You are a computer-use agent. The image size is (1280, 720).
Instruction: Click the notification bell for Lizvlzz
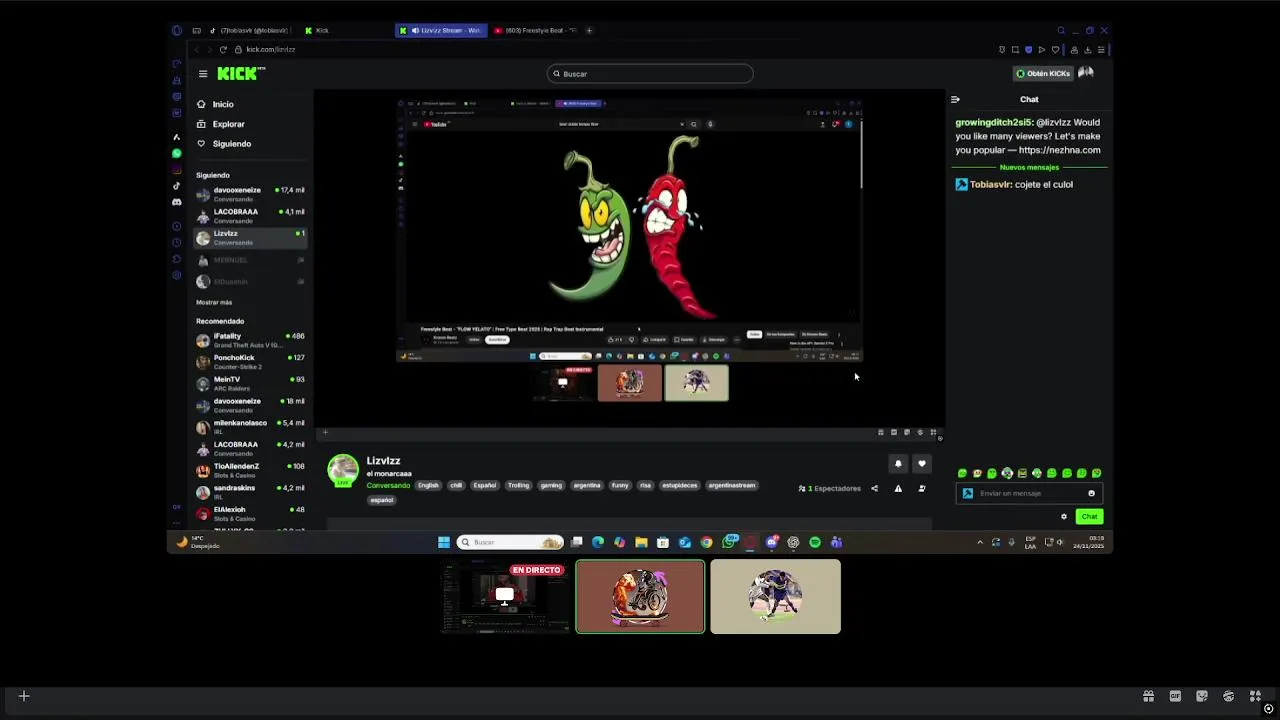tap(898, 463)
